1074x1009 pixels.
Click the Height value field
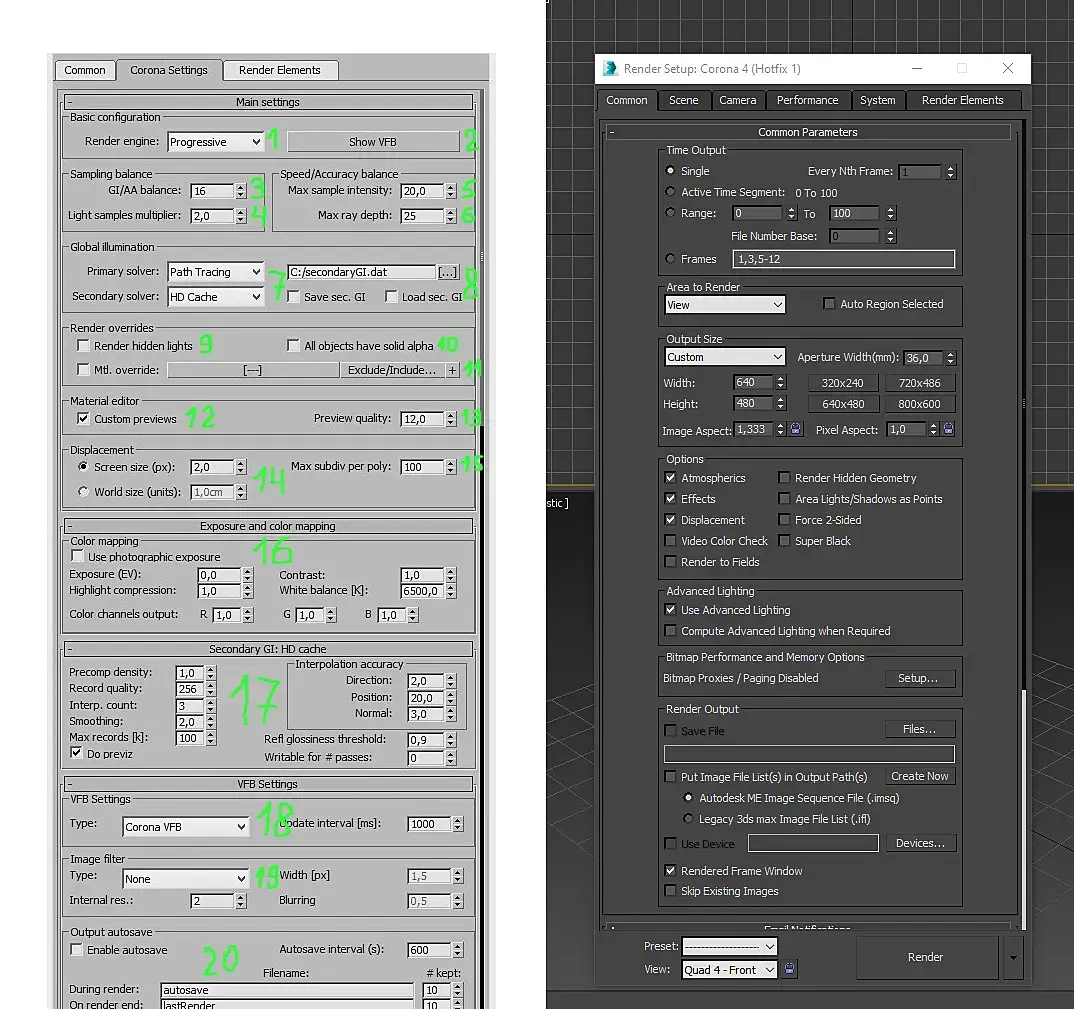point(753,403)
